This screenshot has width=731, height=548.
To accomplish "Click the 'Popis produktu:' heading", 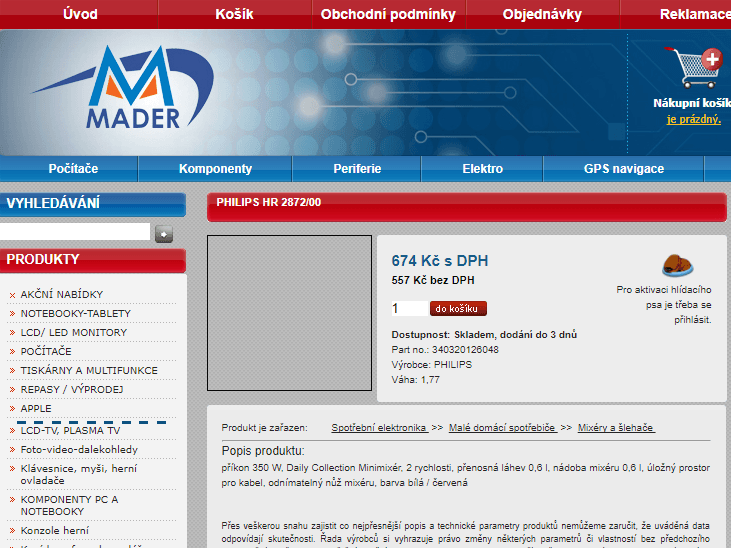I will coord(263,451).
